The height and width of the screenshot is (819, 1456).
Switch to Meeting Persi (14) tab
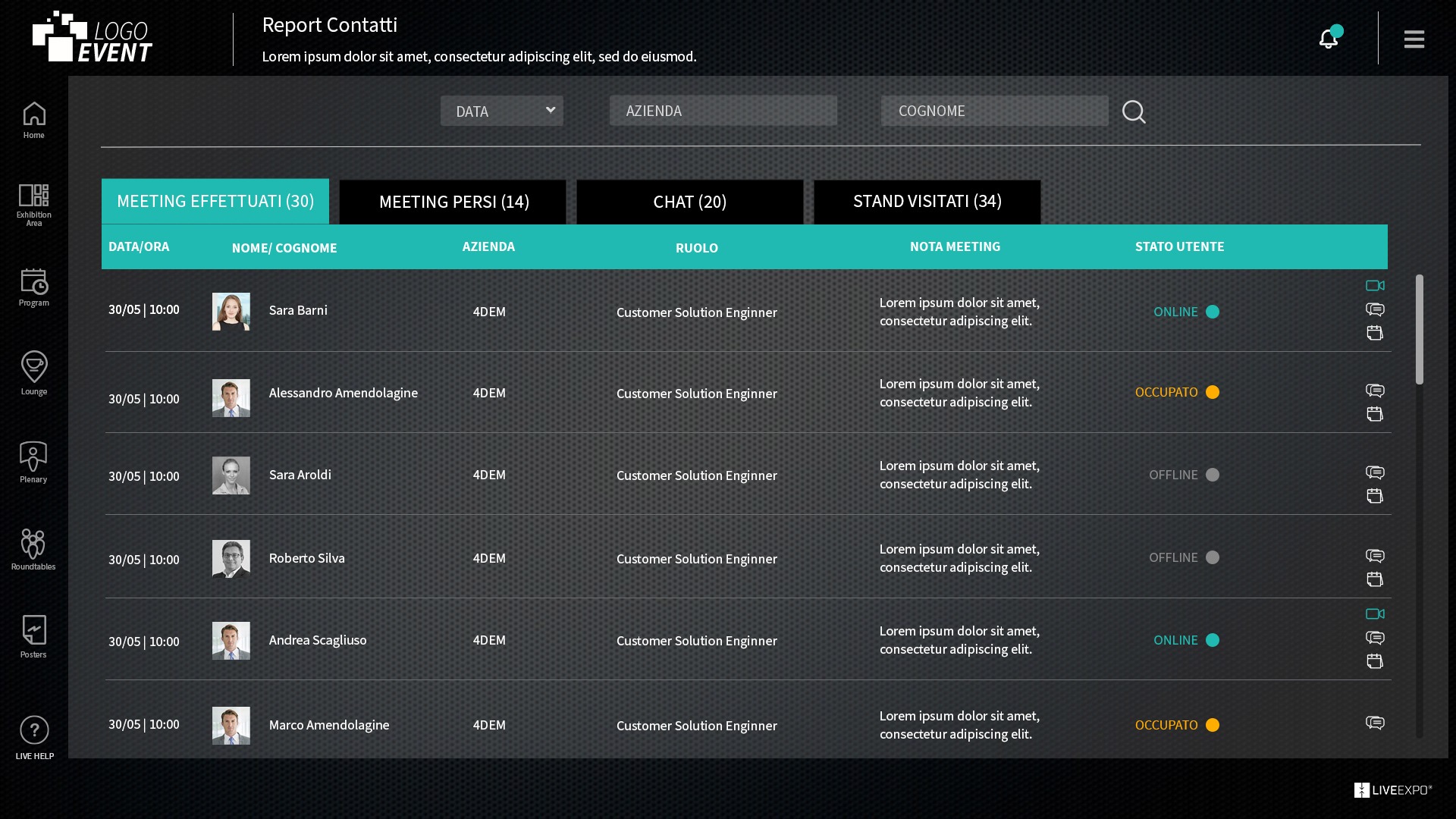[453, 202]
